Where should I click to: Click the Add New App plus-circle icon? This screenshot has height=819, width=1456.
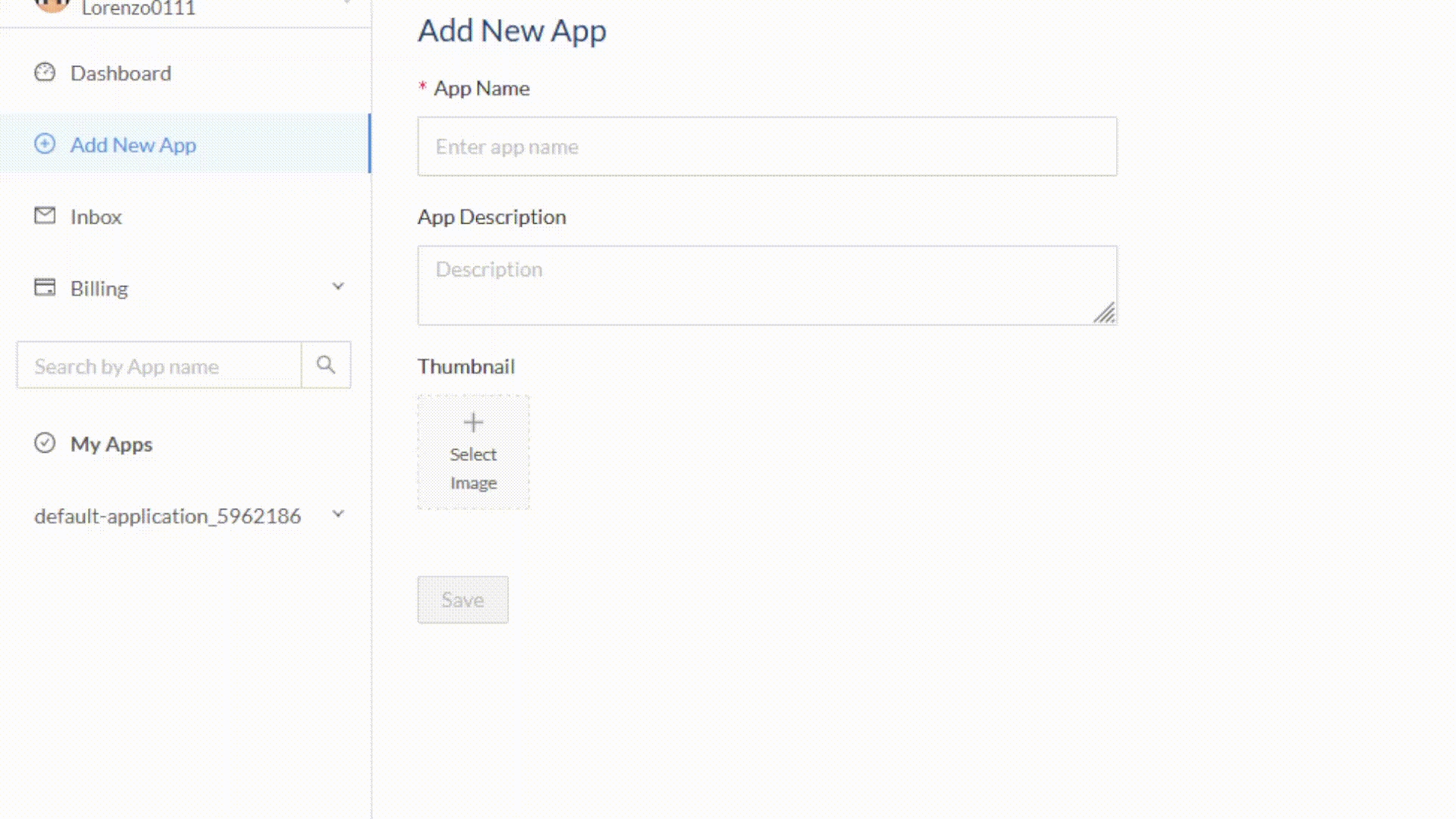(45, 144)
